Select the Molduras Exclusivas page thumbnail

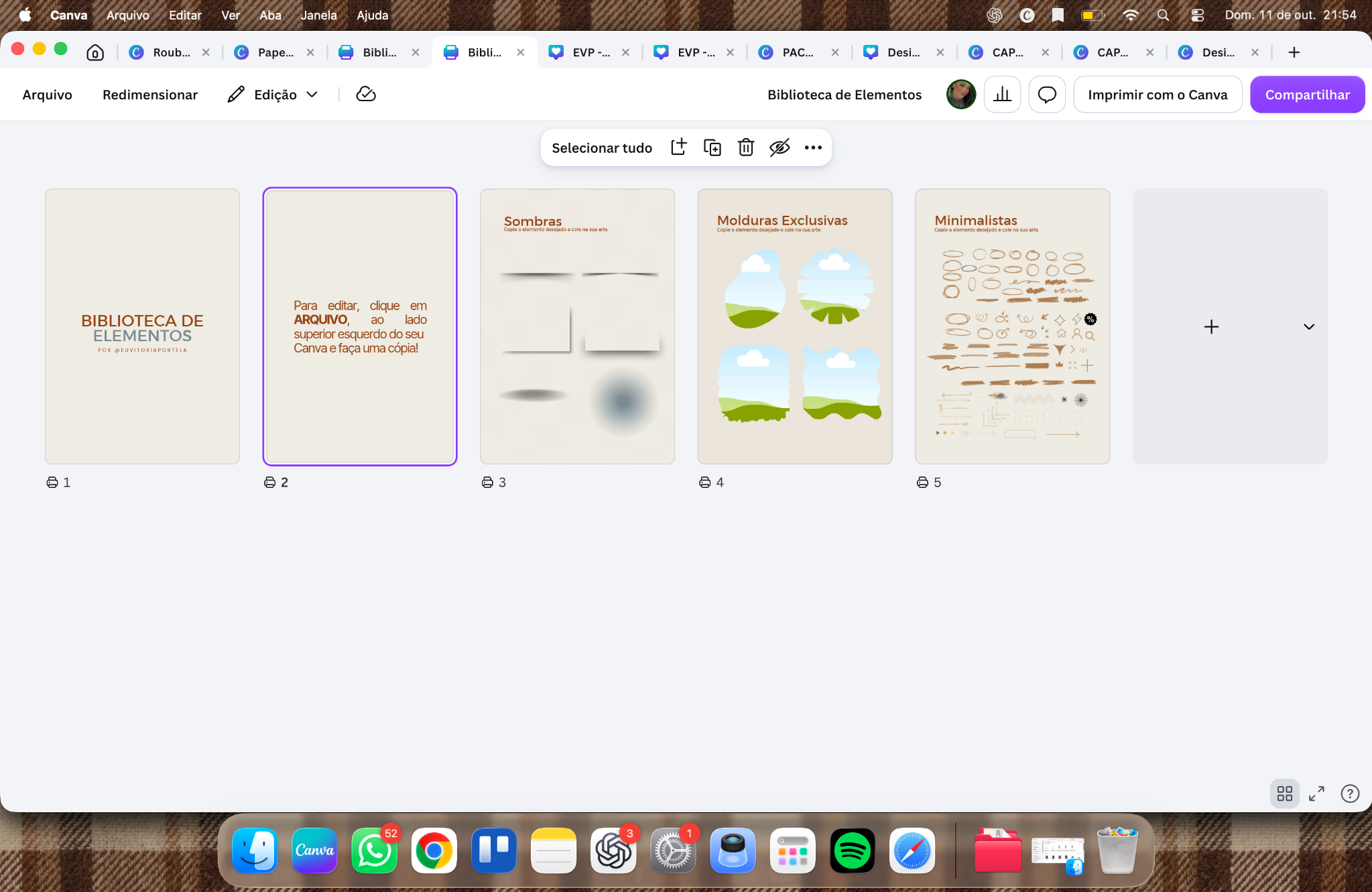(795, 326)
